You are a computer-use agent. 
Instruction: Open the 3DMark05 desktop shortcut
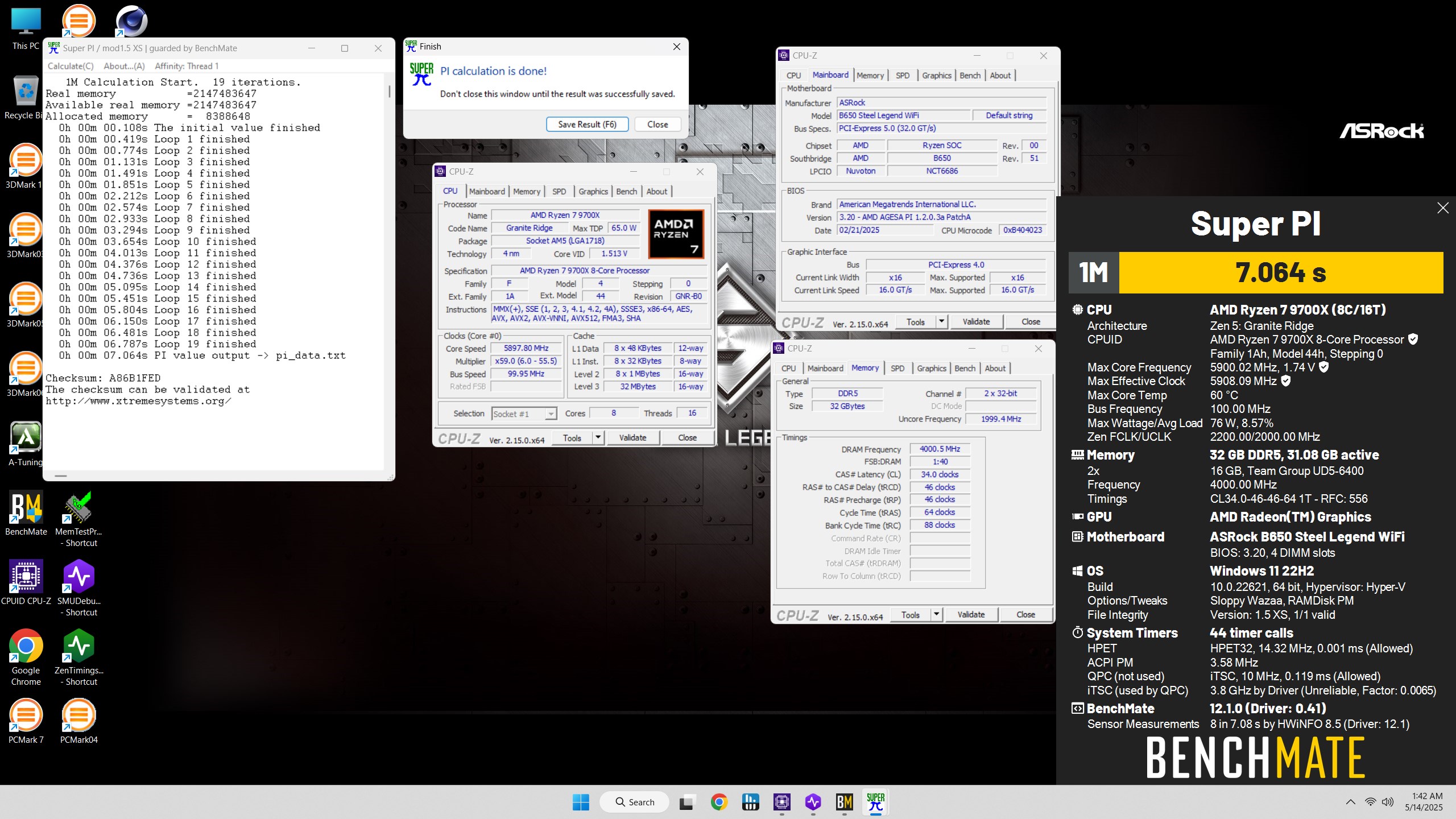26,305
